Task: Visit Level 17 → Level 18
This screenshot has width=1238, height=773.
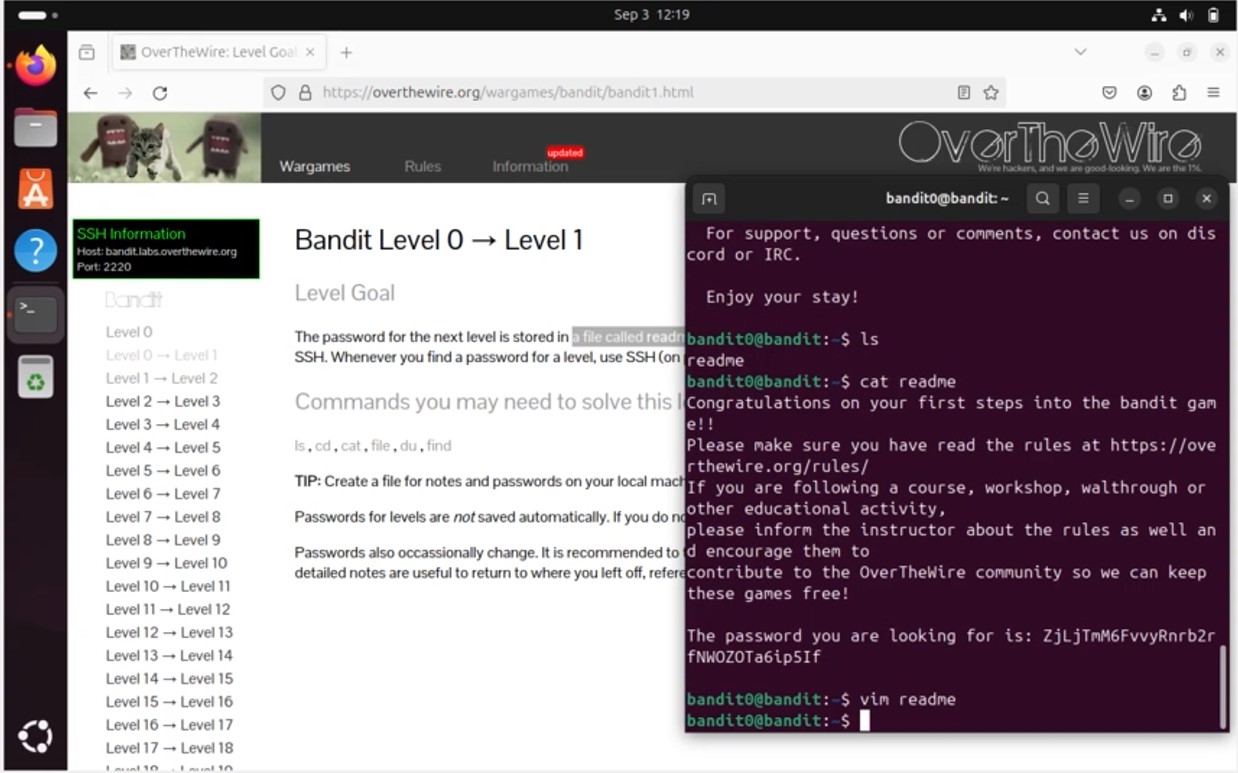Action: [x=169, y=747]
